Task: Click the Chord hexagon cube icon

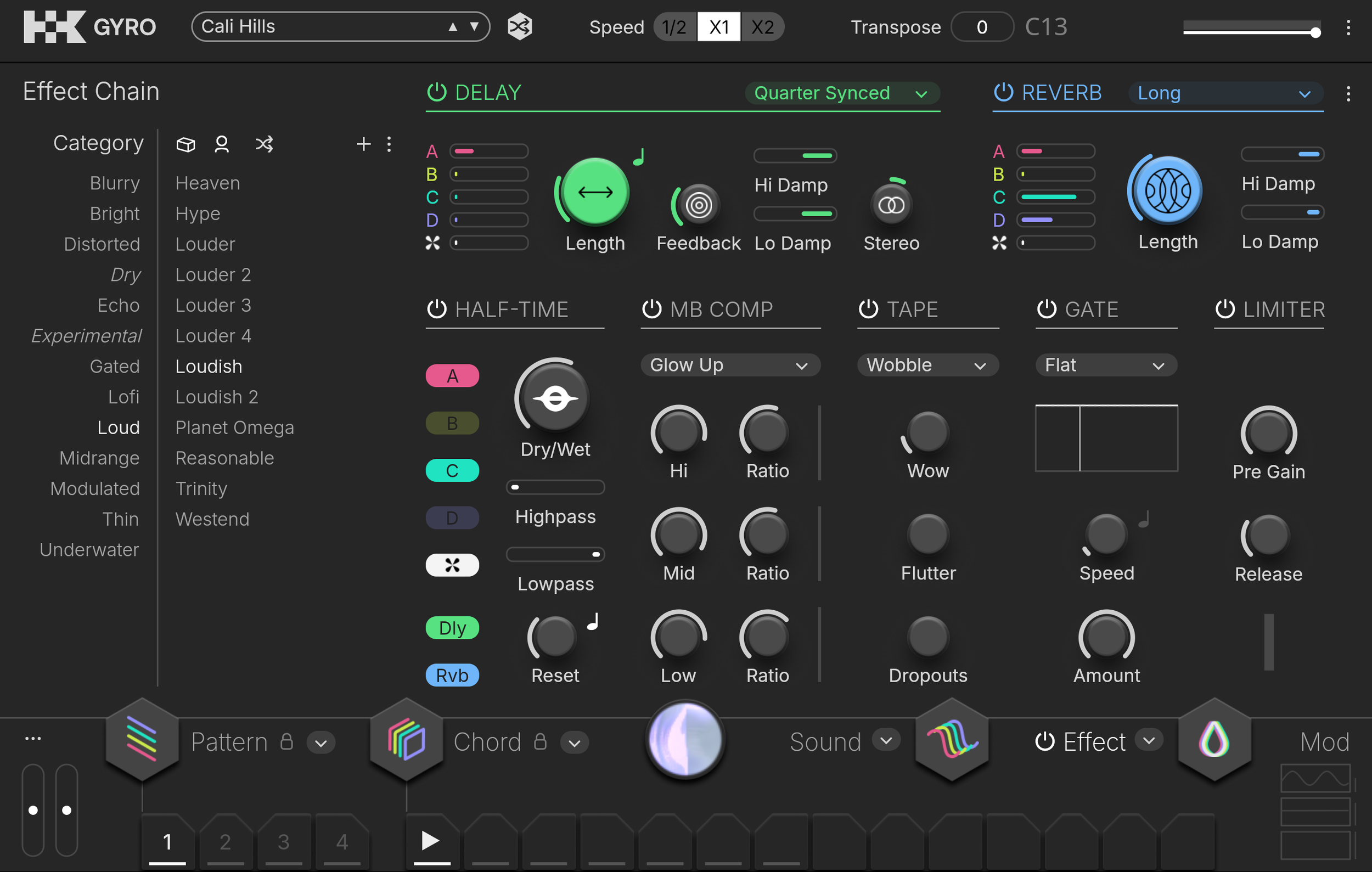Action: [406, 740]
